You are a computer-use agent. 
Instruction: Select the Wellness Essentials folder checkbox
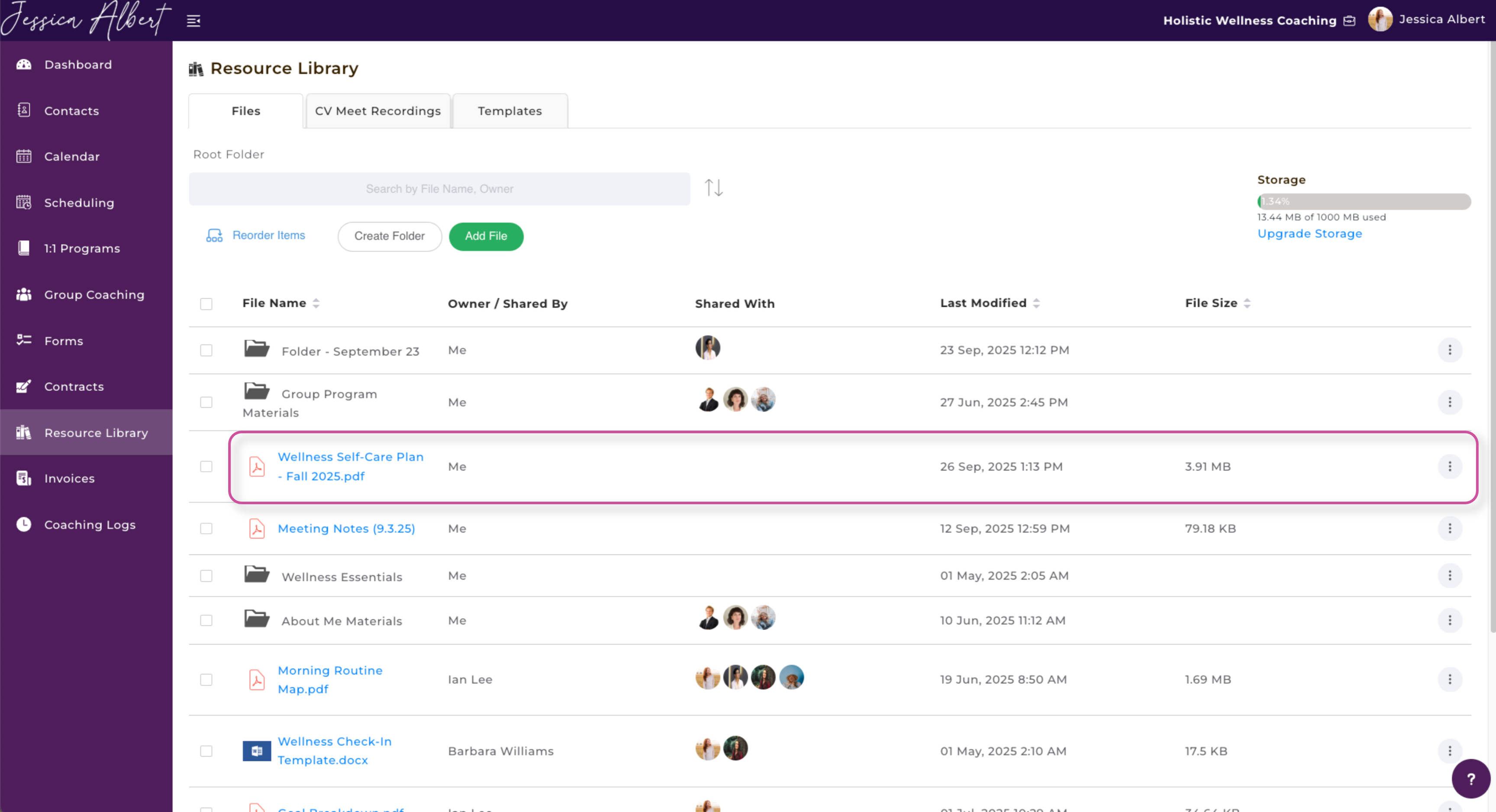point(206,576)
